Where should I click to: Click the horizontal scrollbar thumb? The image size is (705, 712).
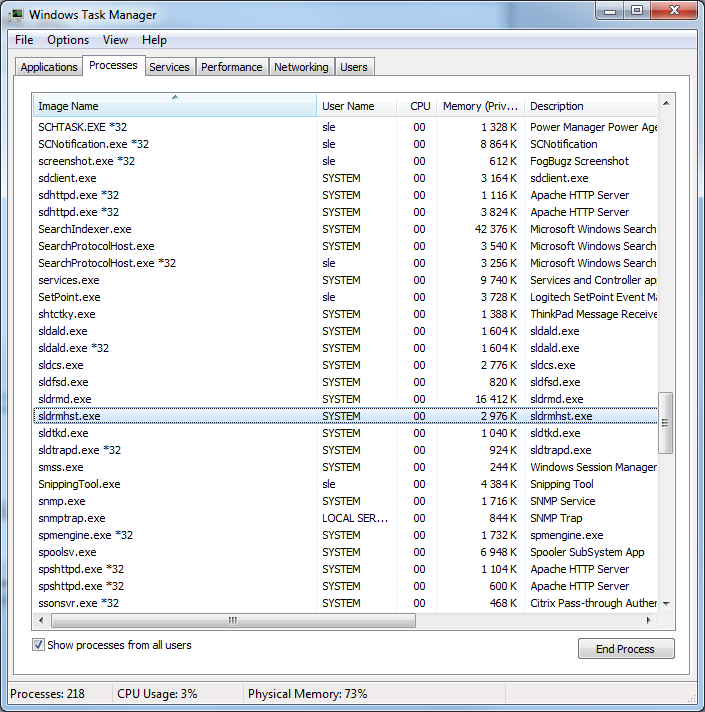[233, 620]
